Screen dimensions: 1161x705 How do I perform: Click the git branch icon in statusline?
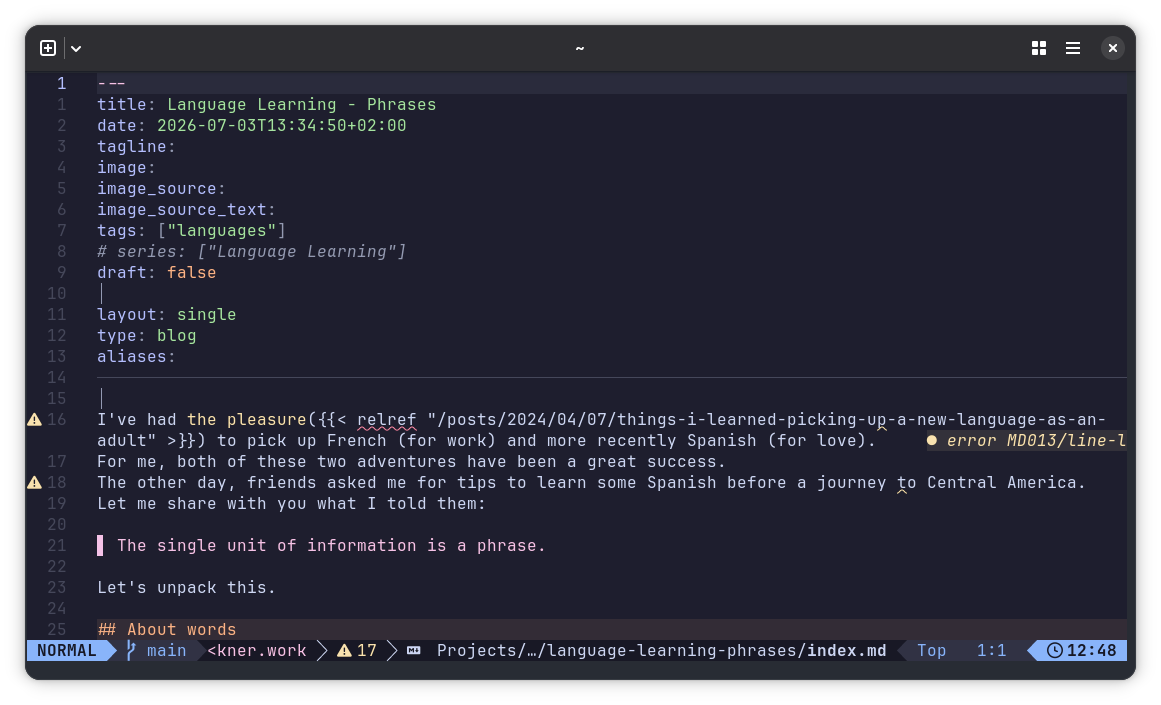(x=131, y=651)
